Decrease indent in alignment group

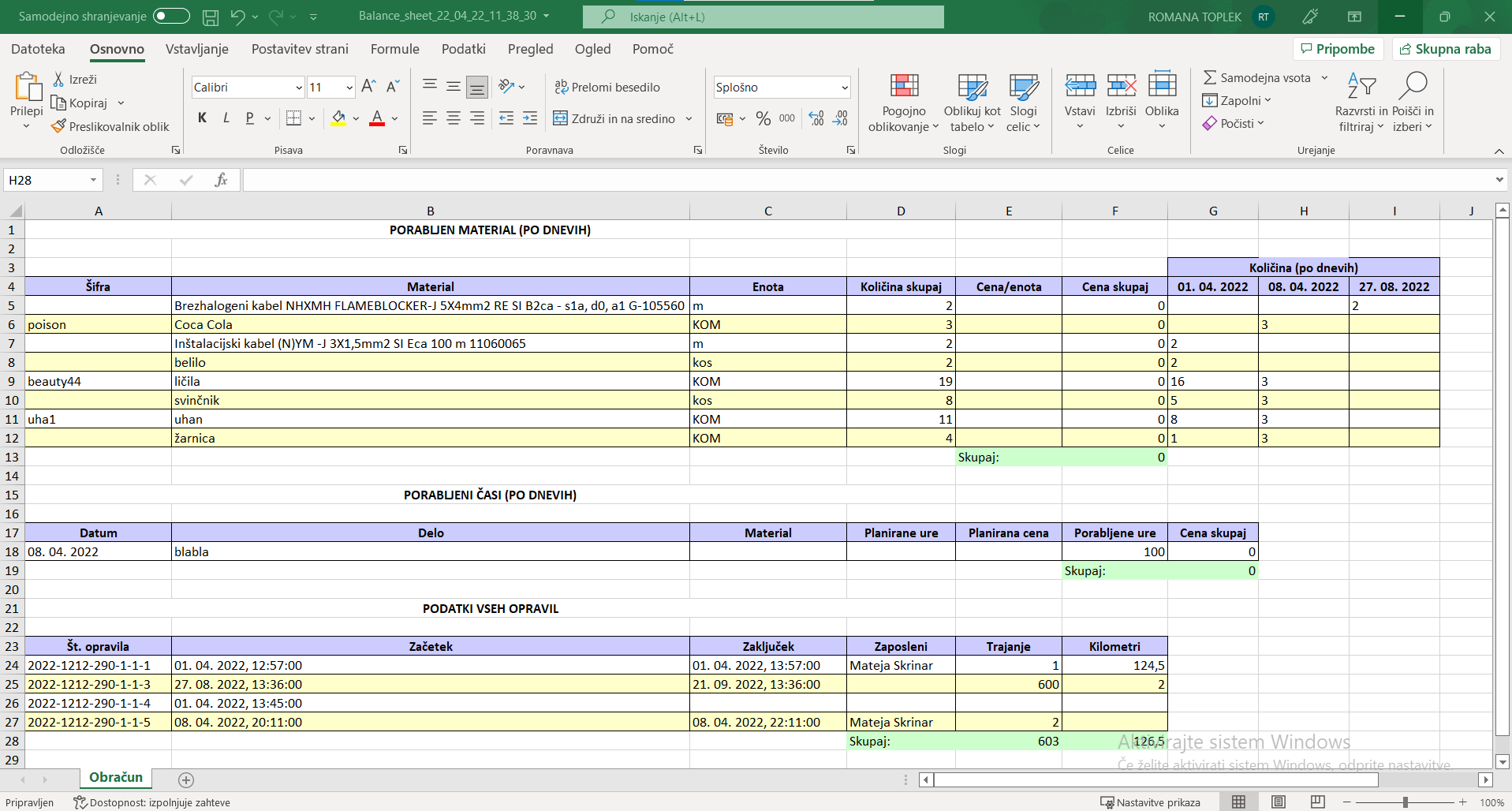[506, 118]
